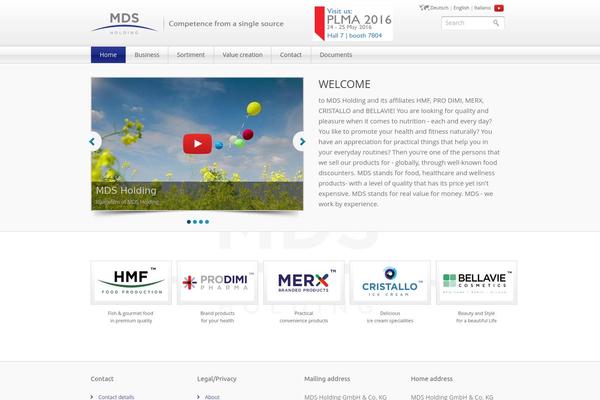600x400 pixels.
Task: Select the first slider dot
Action: pos(189,222)
